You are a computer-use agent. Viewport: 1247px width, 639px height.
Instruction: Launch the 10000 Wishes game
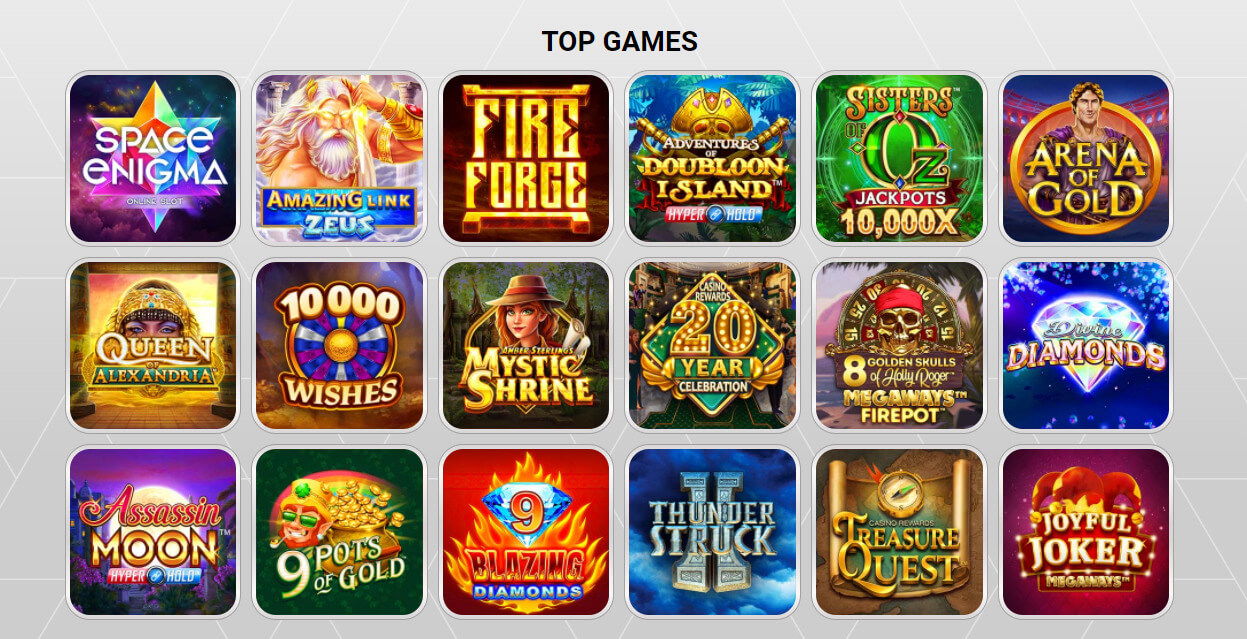[x=339, y=345]
